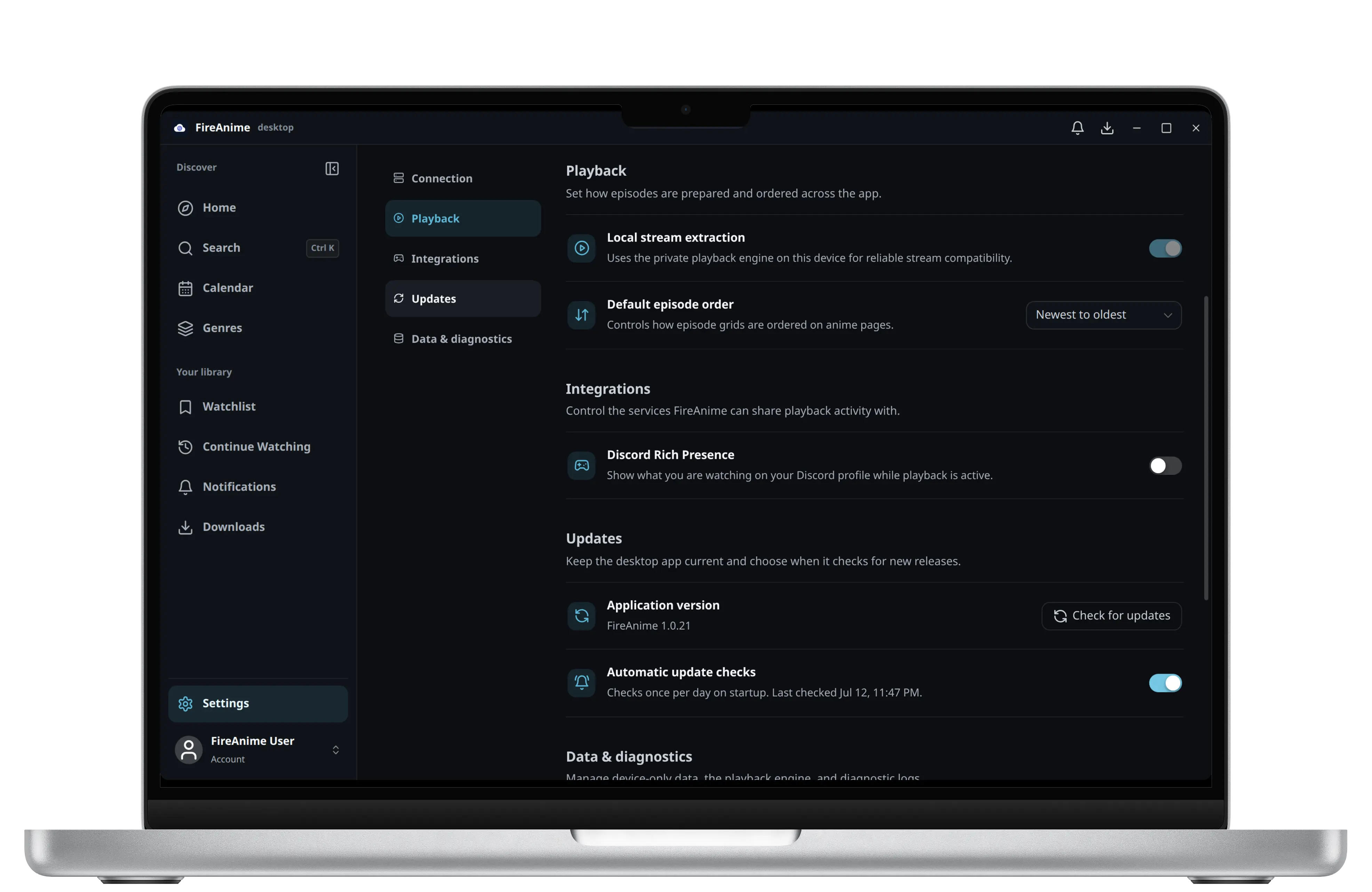Open Home page from sidebar
This screenshot has height=892, width=1372.
[258, 208]
